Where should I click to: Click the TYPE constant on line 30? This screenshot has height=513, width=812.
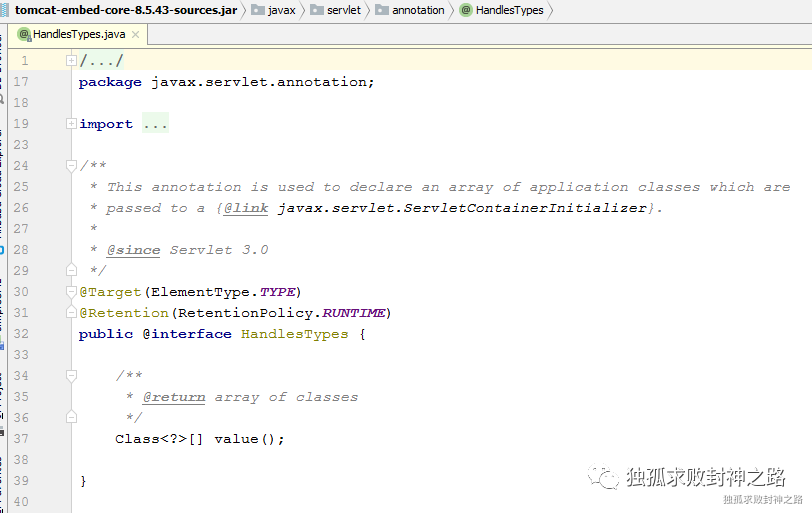click(x=277, y=292)
